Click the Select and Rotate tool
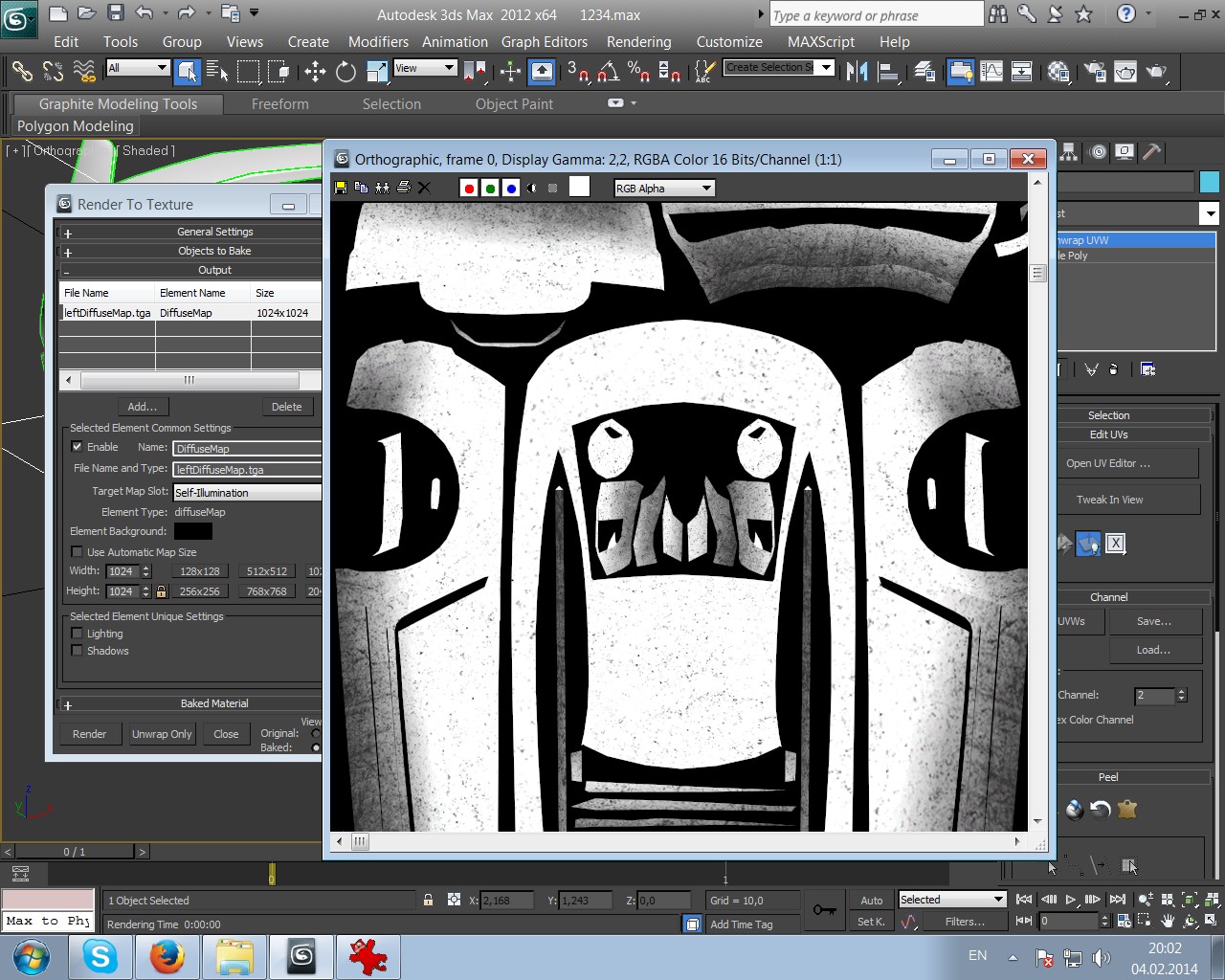The width and height of the screenshot is (1225, 980). (345, 72)
